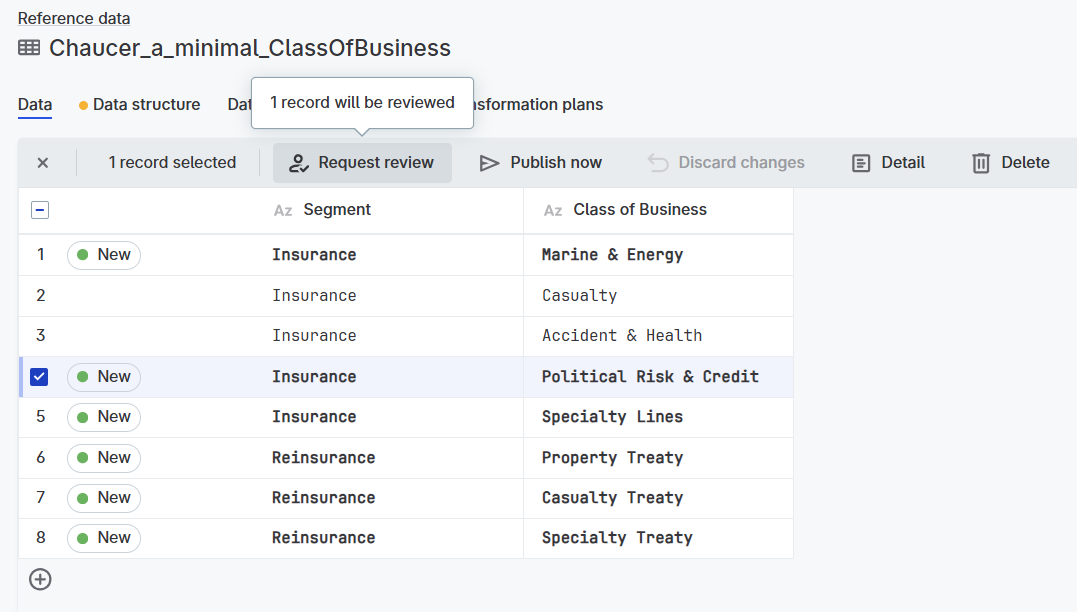Switch to the Data structure tab
1077x612 pixels.
(x=146, y=104)
